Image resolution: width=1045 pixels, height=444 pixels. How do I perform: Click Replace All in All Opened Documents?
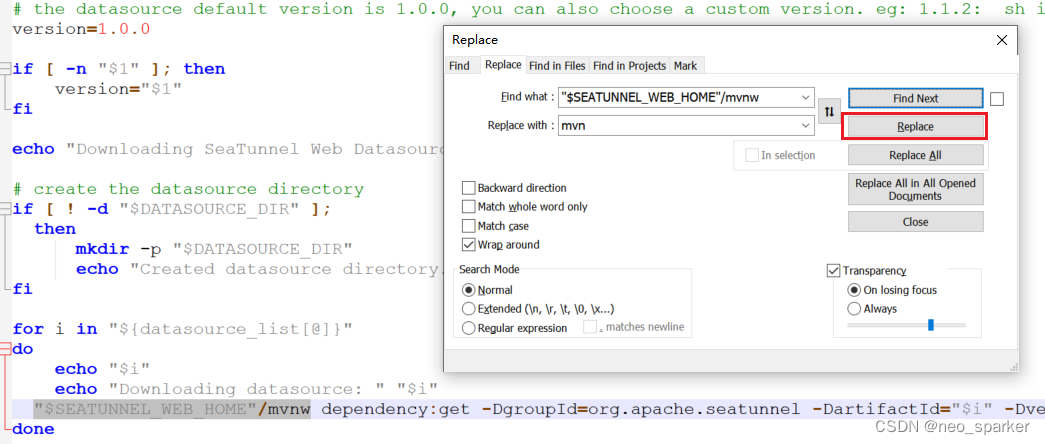coord(916,189)
